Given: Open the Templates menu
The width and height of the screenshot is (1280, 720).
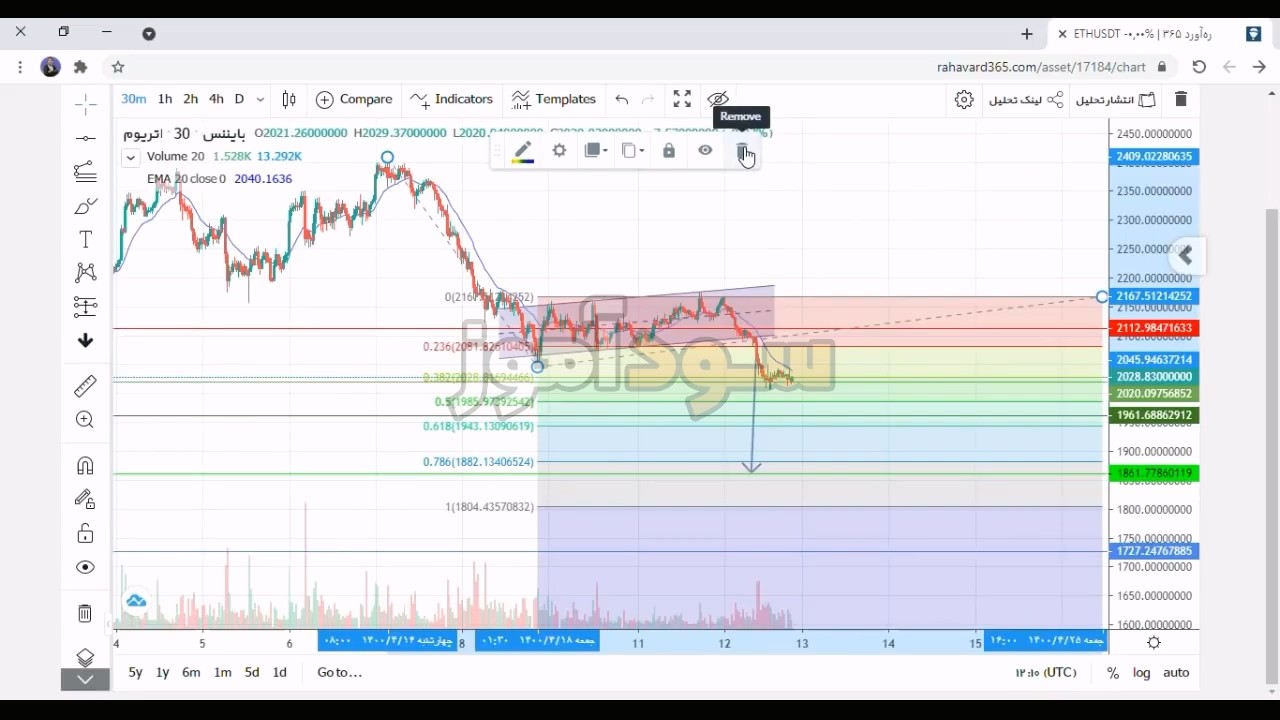Looking at the screenshot, I should [x=554, y=99].
